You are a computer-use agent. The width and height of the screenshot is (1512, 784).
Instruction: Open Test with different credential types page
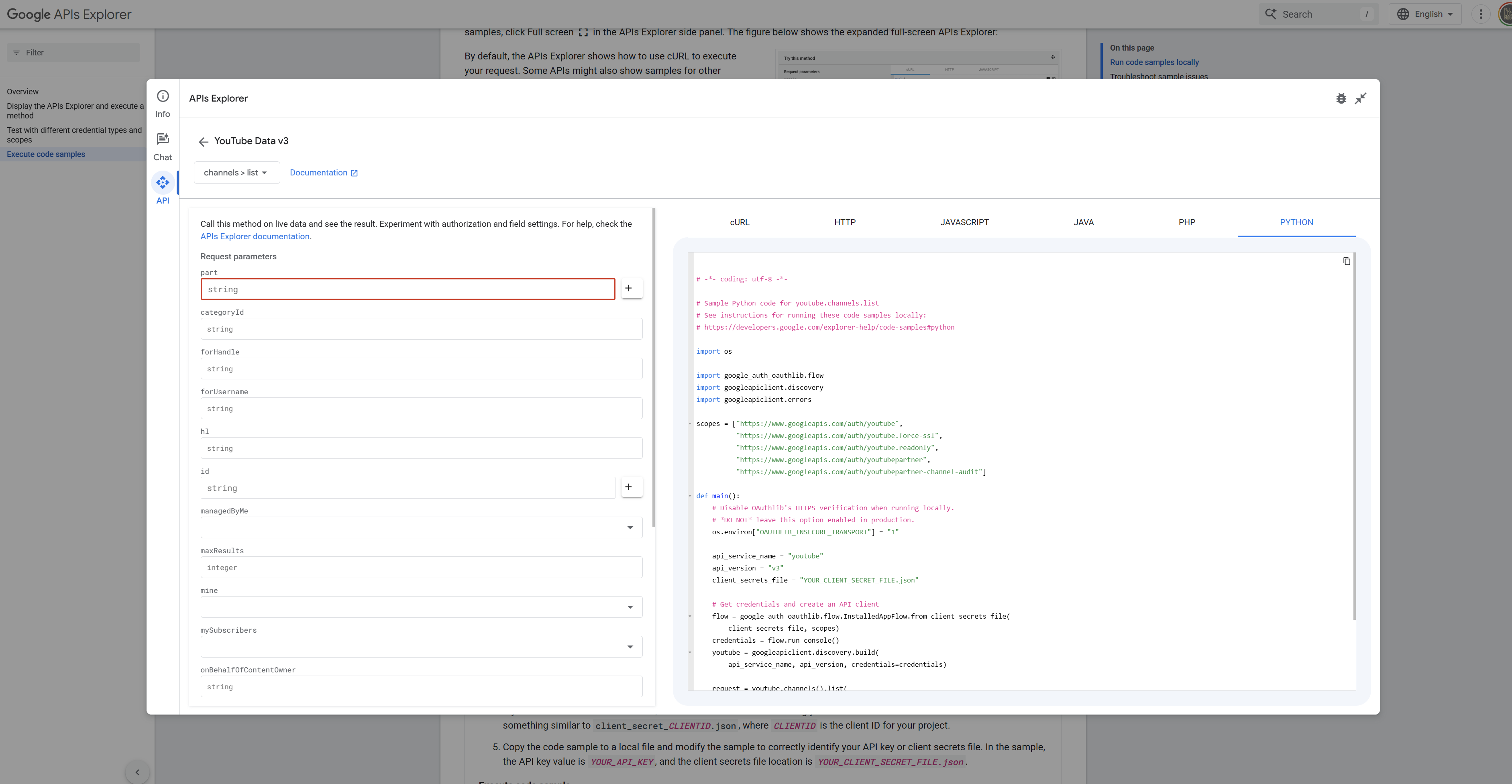point(74,135)
